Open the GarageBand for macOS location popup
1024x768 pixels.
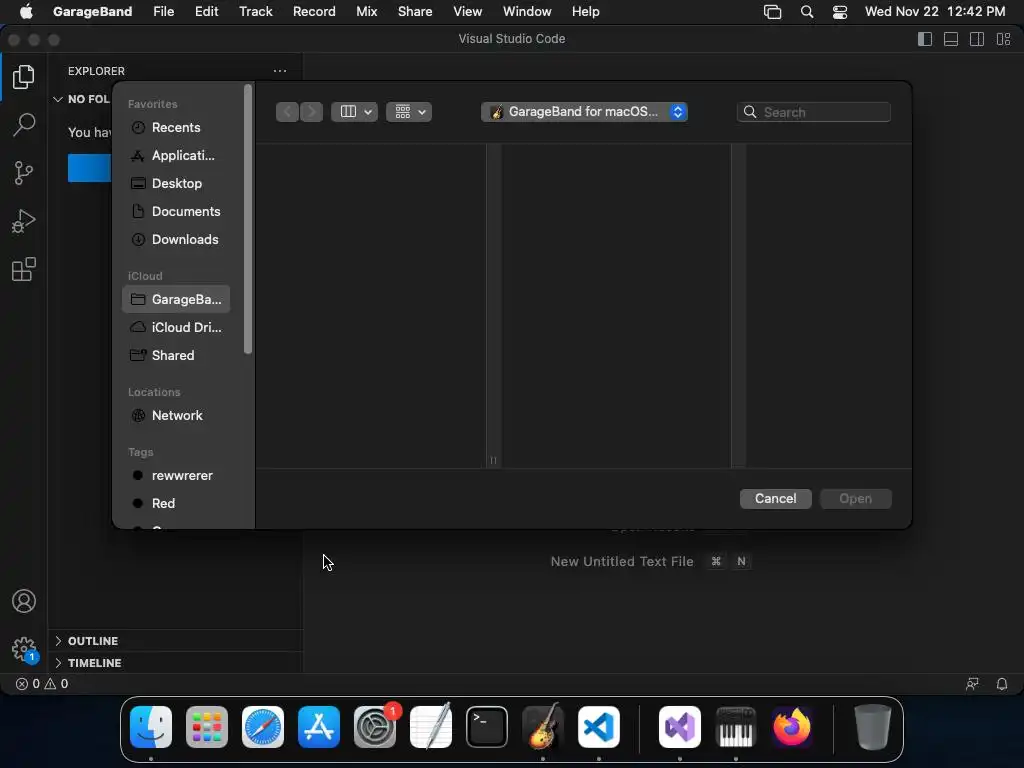click(x=584, y=112)
